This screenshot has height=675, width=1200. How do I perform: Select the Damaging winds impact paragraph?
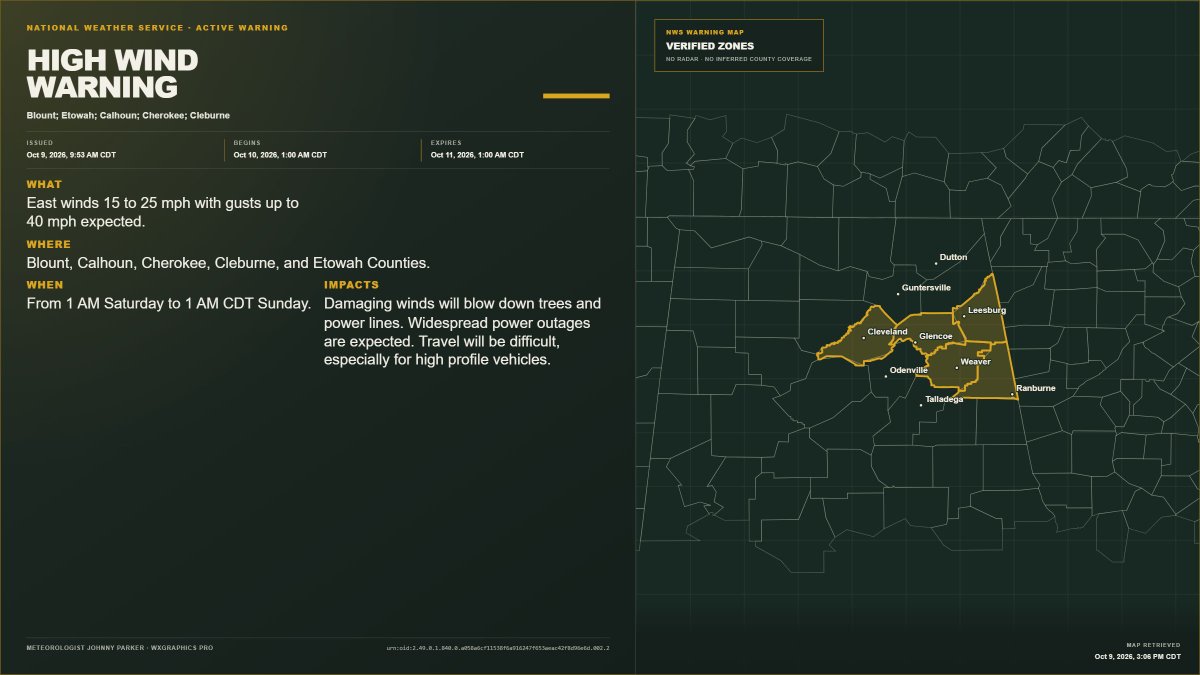click(x=463, y=331)
